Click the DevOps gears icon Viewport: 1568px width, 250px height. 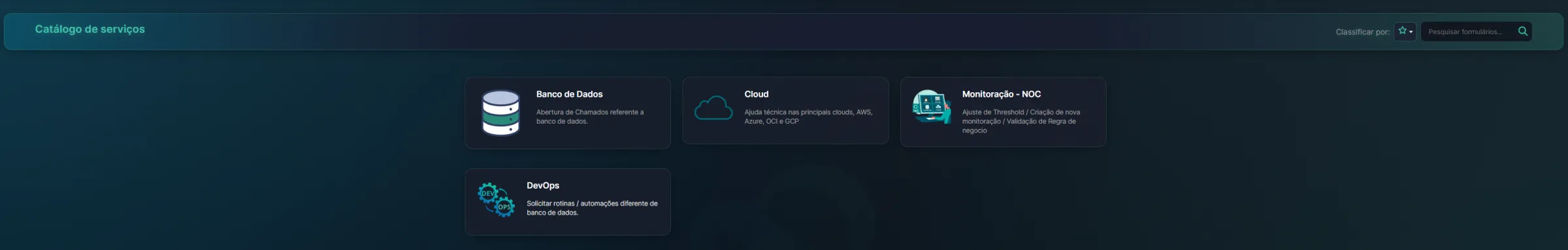tap(496, 200)
